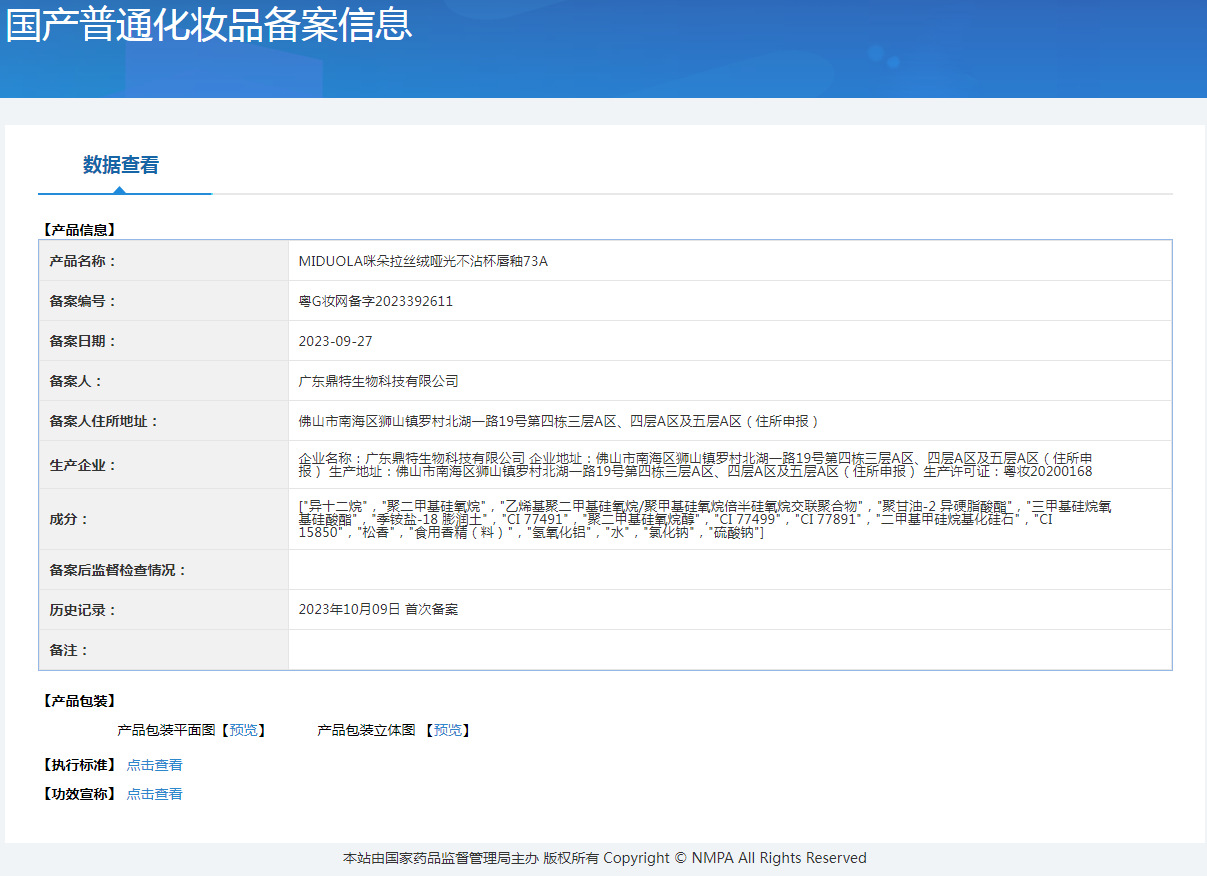This screenshot has height=876, width=1207.
Task: Click the 【产品包装】 section heading
Action: click(x=79, y=701)
